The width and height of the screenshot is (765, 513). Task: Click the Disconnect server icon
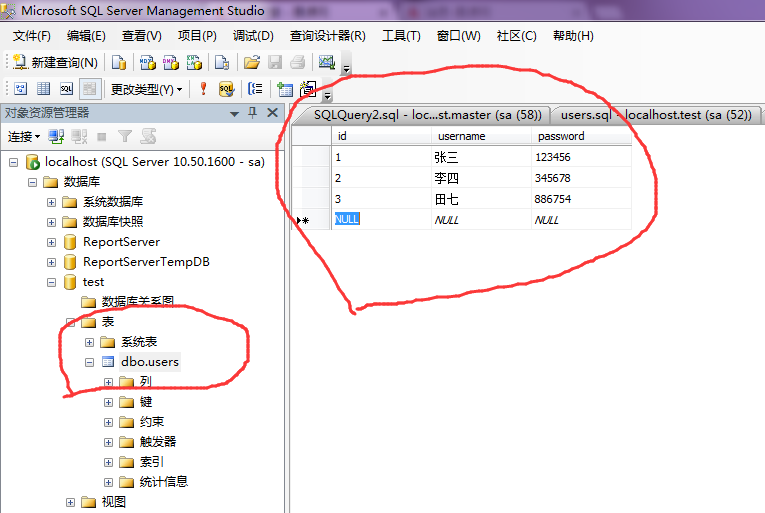tap(79, 137)
